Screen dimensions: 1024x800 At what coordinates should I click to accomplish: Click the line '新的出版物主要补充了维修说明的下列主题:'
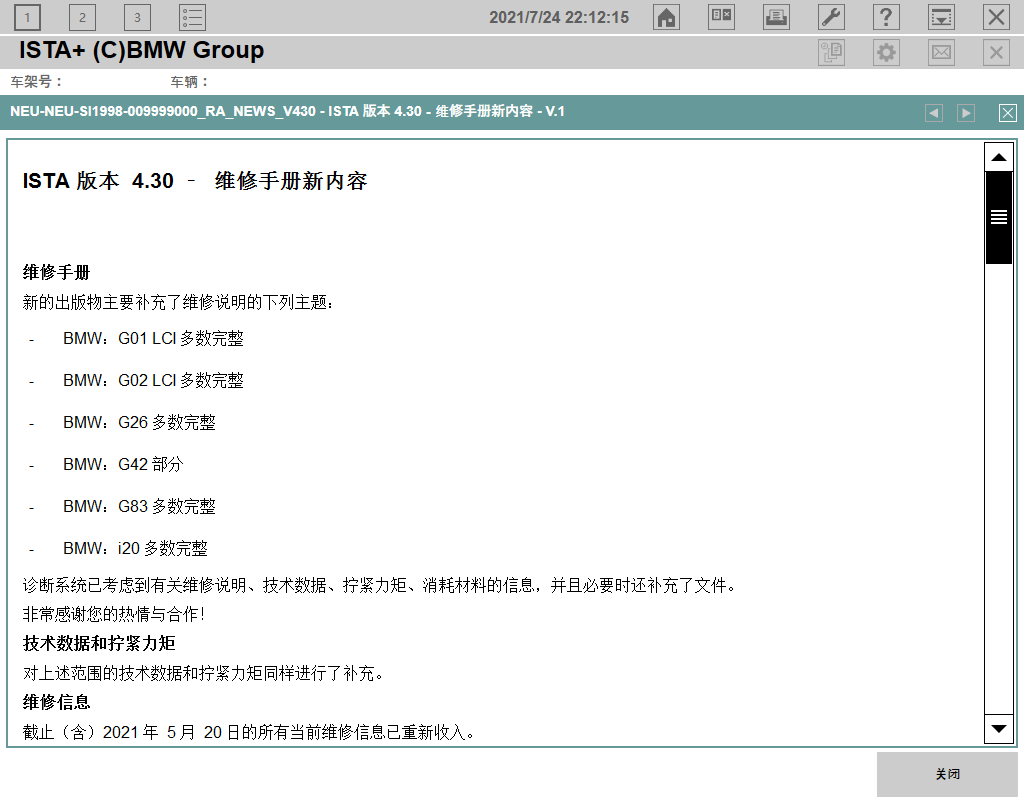(x=178, y=302)
